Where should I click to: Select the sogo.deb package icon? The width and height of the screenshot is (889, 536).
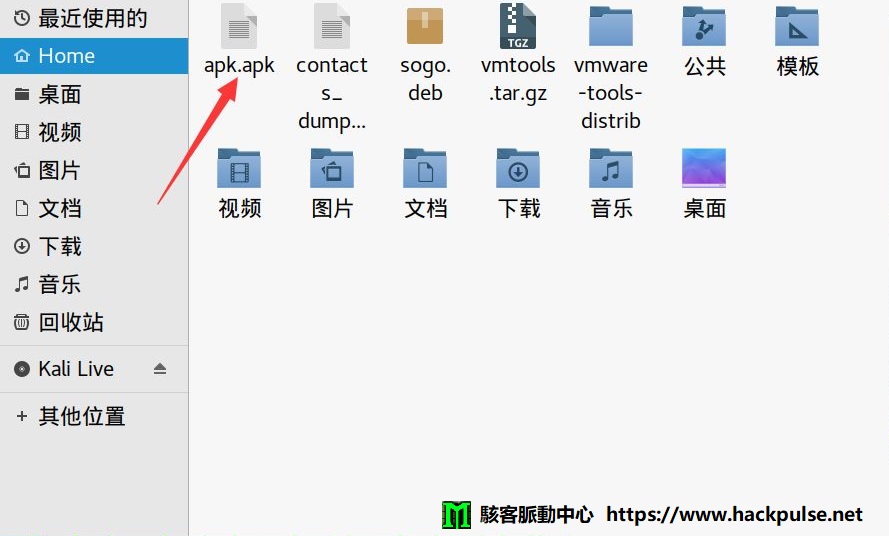pyautogui.click(x=424, y=27)
